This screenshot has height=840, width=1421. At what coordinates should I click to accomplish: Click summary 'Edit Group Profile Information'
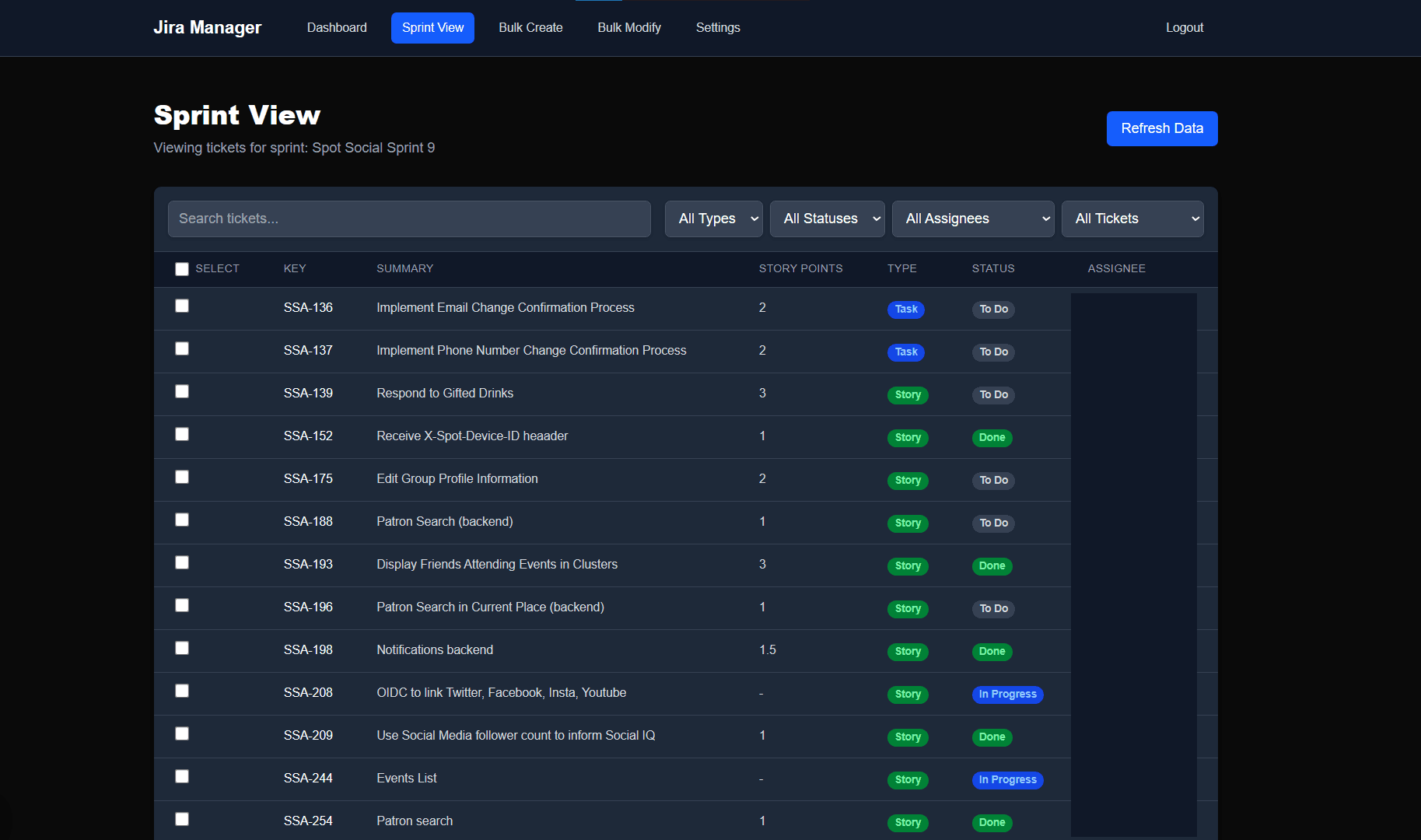[457, 479]
